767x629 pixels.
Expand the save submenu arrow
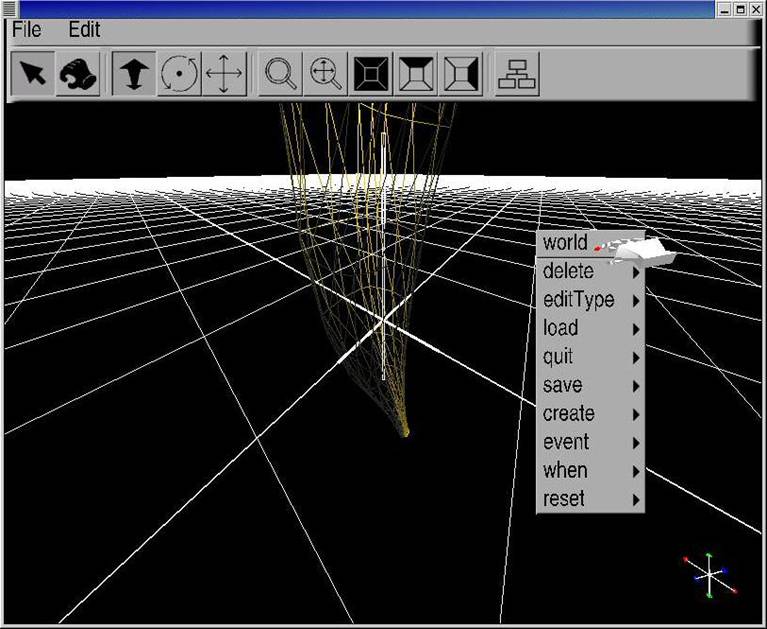click(x=636, y=386)
